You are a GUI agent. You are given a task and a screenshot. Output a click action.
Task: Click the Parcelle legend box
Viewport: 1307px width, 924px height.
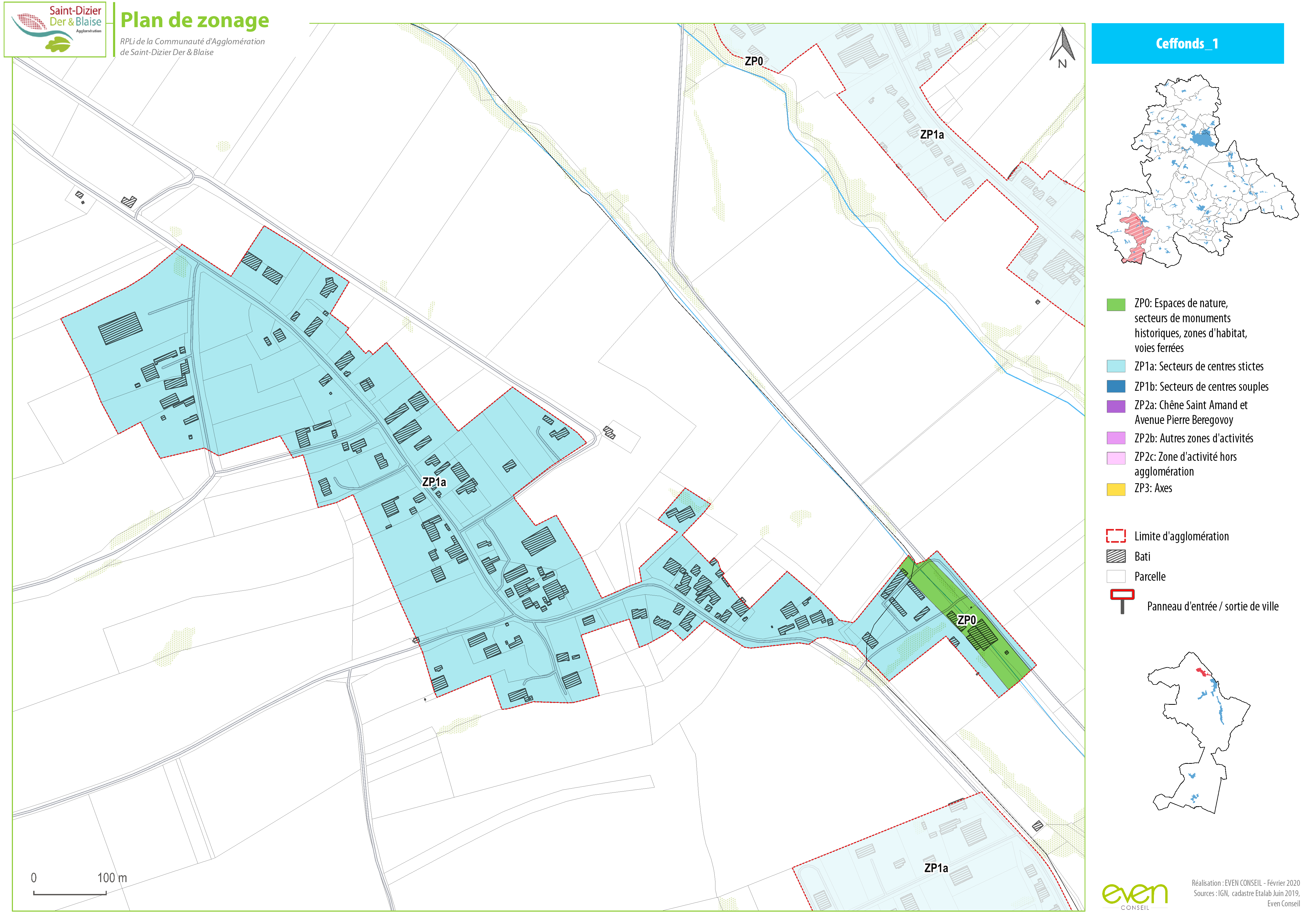click(1116, 576)
